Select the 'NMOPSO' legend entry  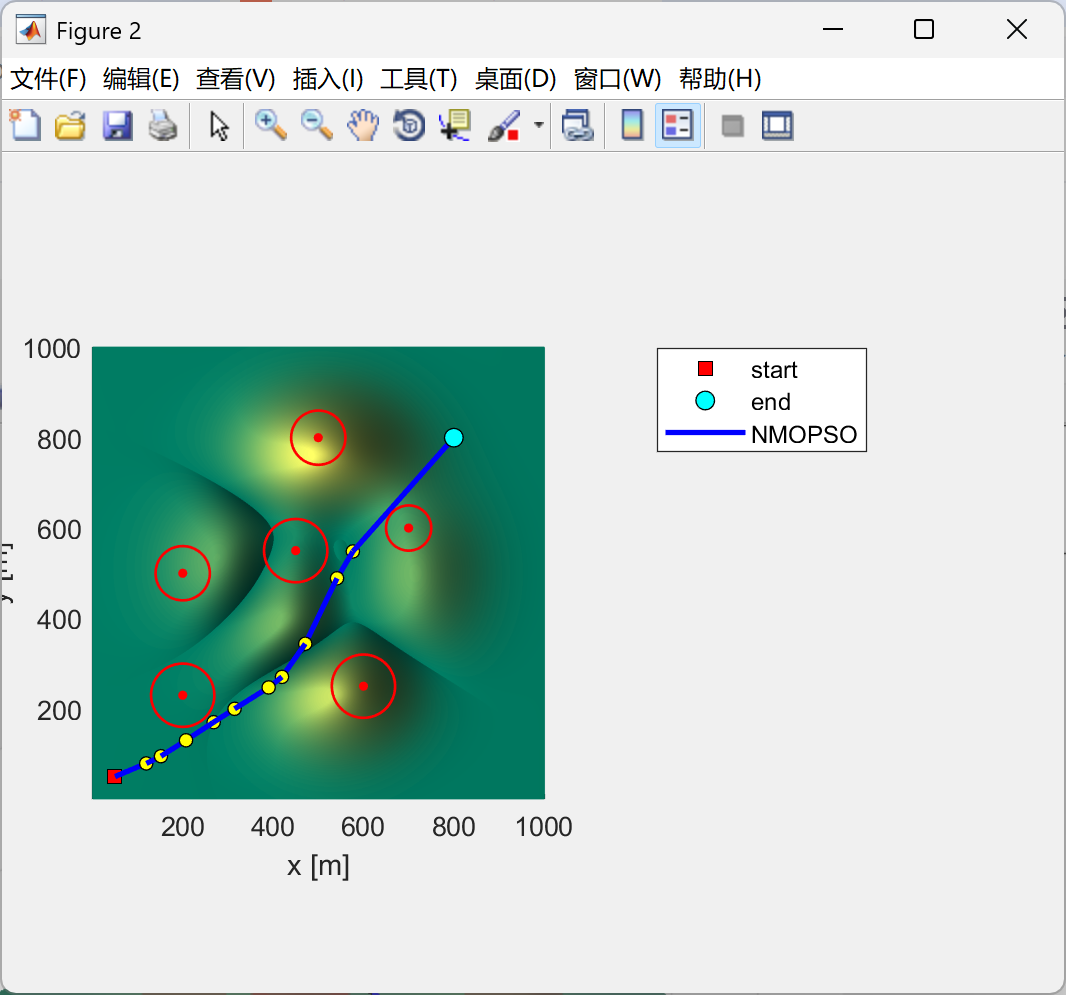coord(804,434)
